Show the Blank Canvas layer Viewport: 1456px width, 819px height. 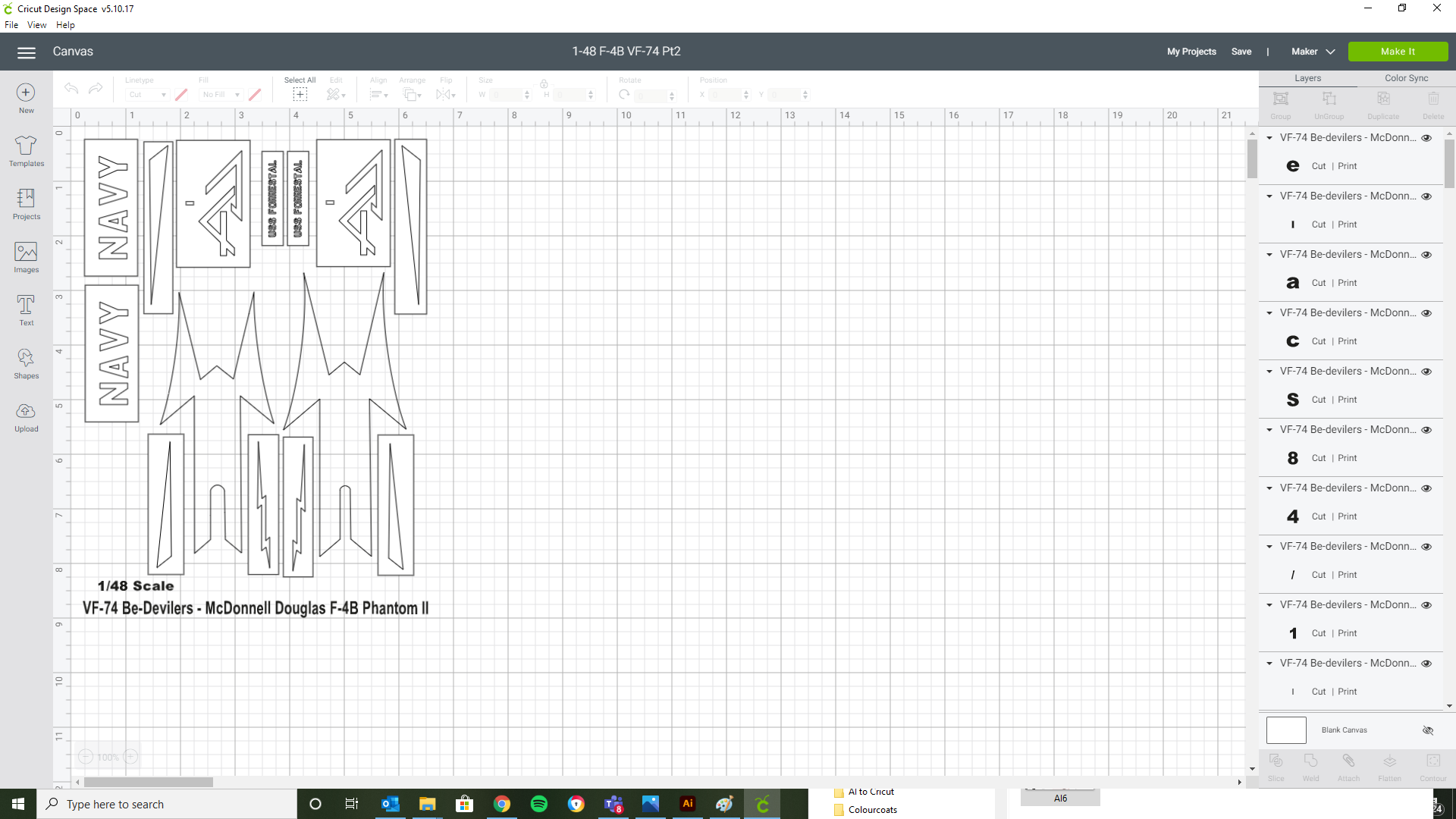1427,730
